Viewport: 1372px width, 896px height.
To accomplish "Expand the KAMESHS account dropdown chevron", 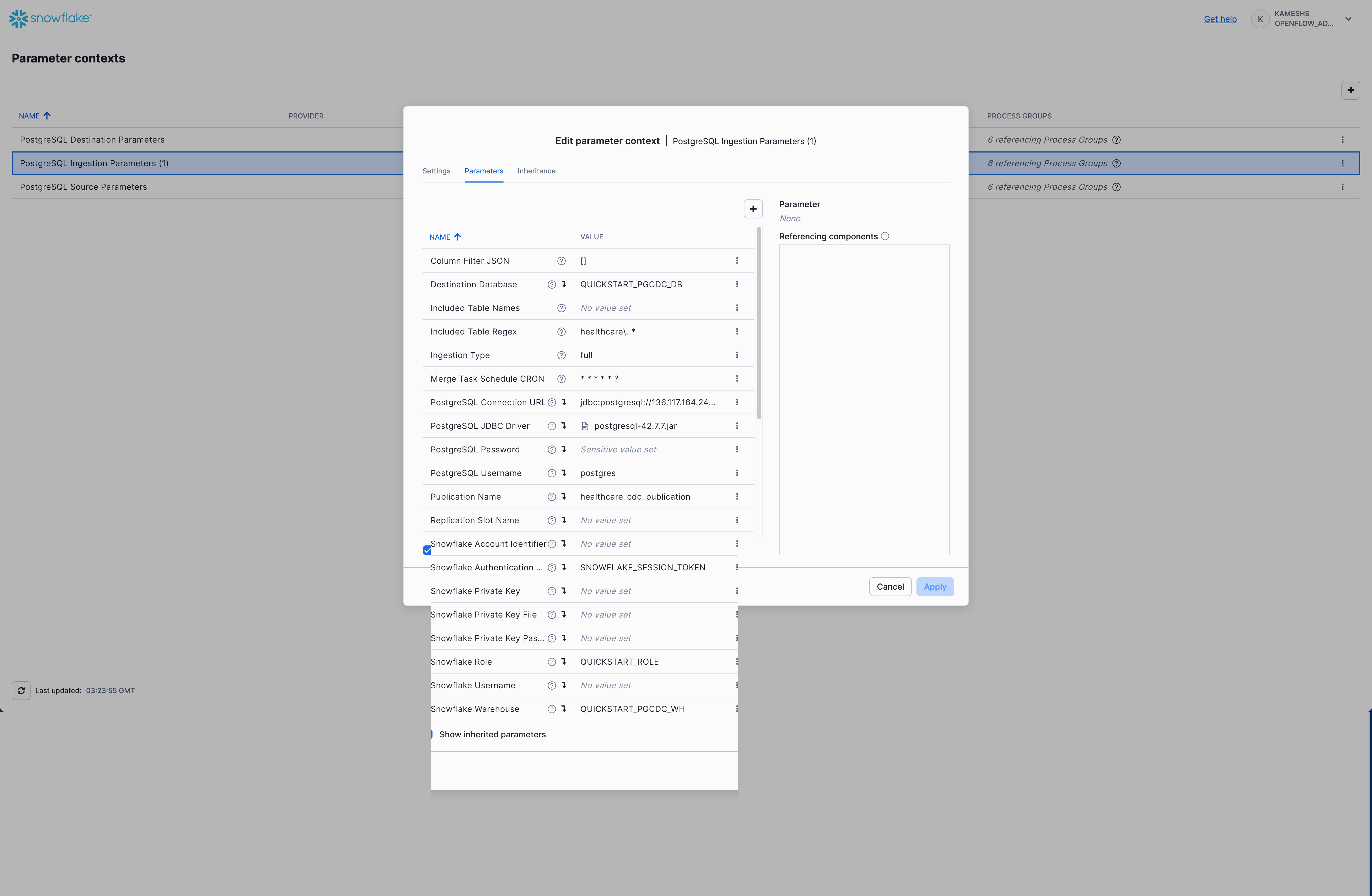I will tap(1348, 18).
